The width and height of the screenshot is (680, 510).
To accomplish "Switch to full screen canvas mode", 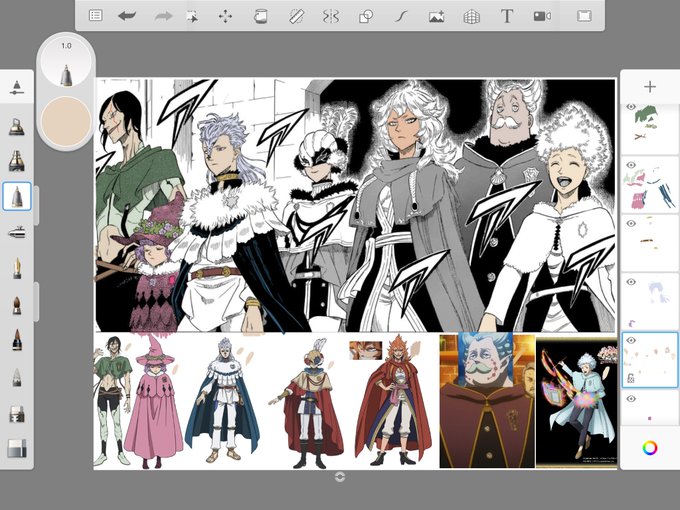I will point(584,16).
